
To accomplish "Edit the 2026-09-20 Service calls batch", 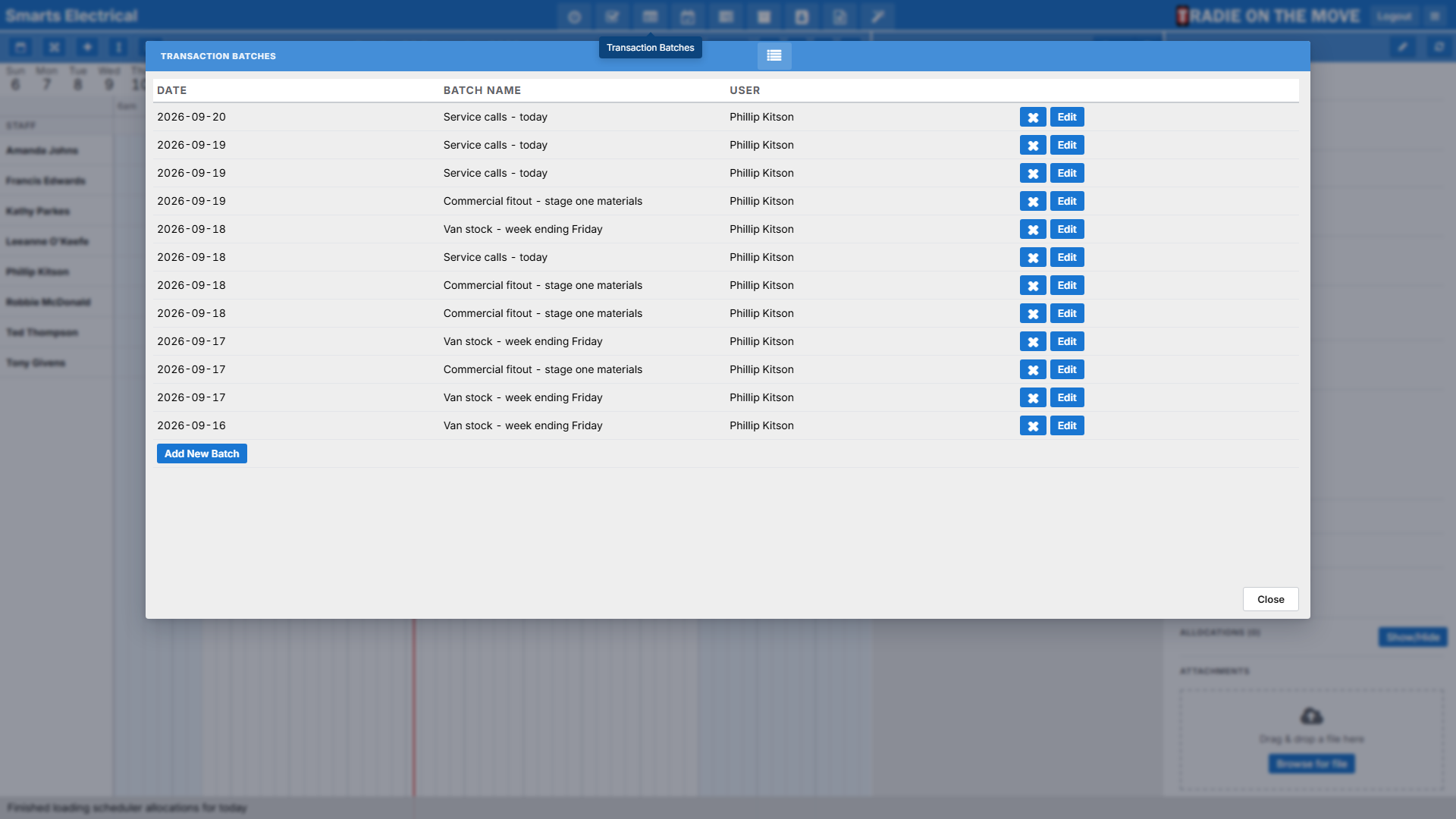I will (1067, 117).
